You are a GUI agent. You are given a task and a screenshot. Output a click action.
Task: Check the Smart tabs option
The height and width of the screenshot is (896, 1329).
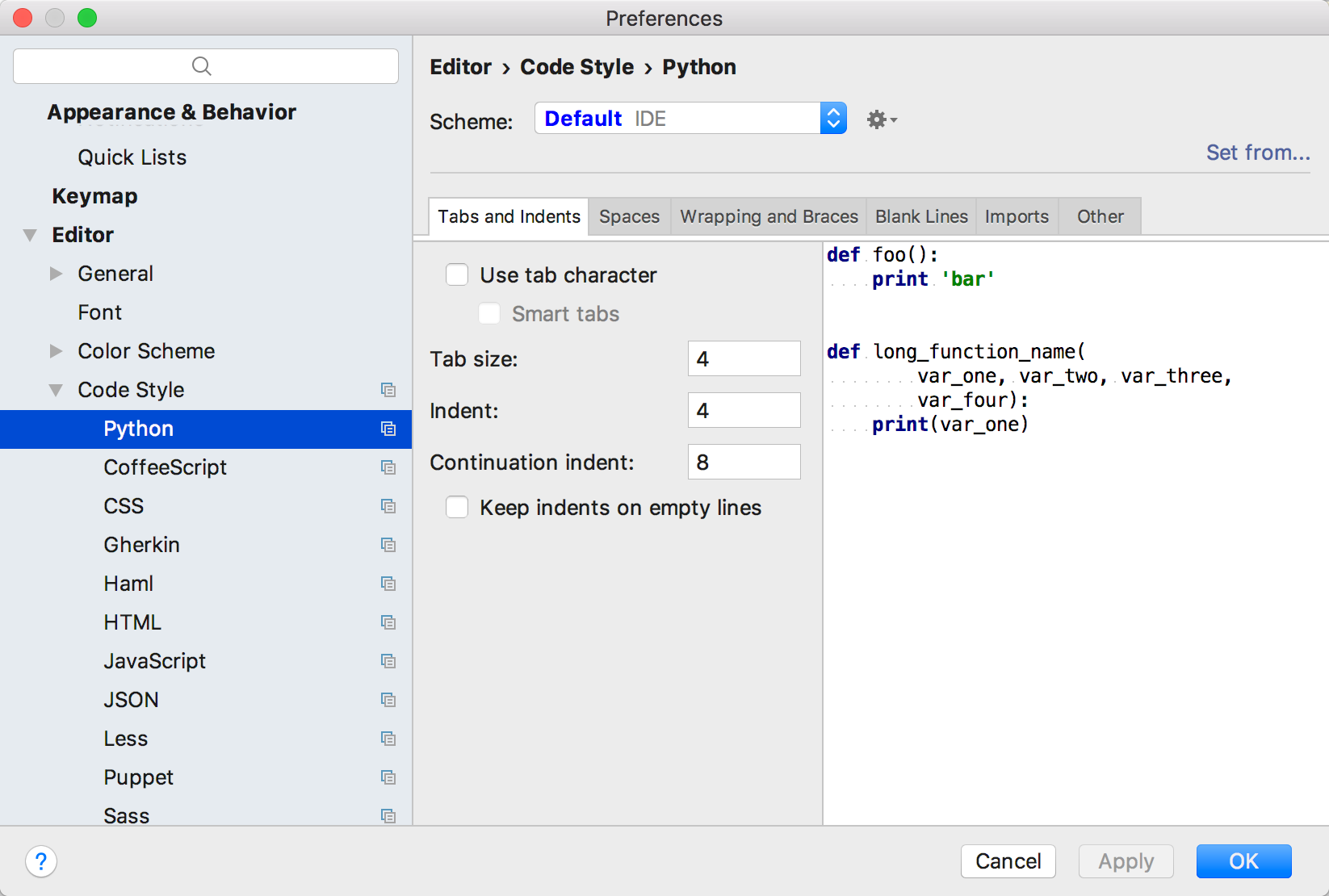click(489, 314)
